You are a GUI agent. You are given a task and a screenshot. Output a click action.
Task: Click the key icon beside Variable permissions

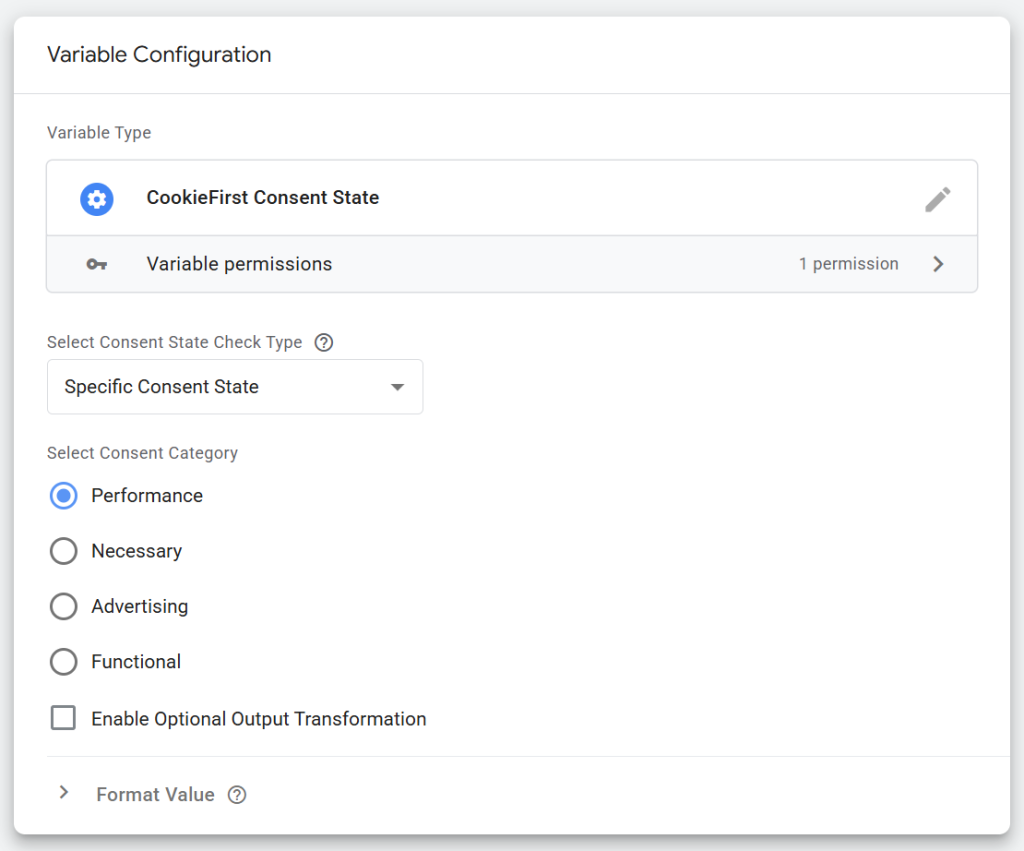click(x=97, y=264)
